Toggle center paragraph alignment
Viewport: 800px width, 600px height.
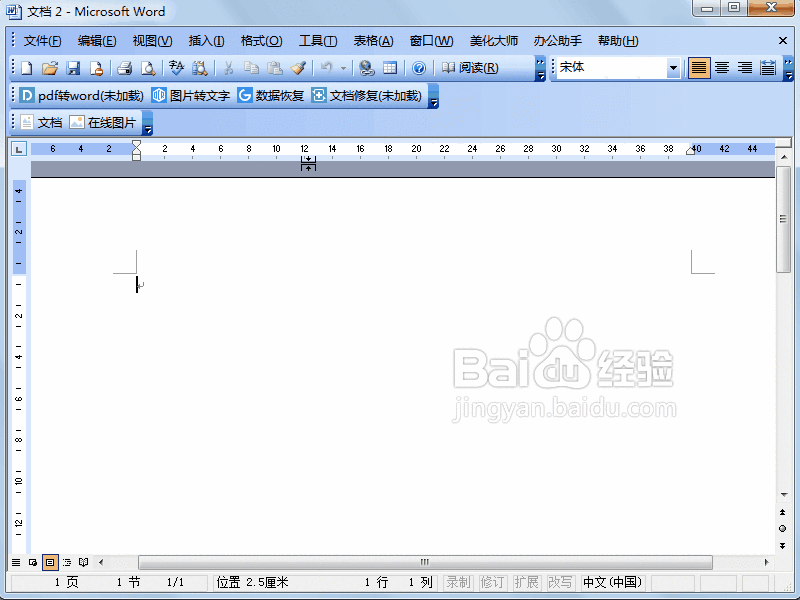(x=722, y=67)
